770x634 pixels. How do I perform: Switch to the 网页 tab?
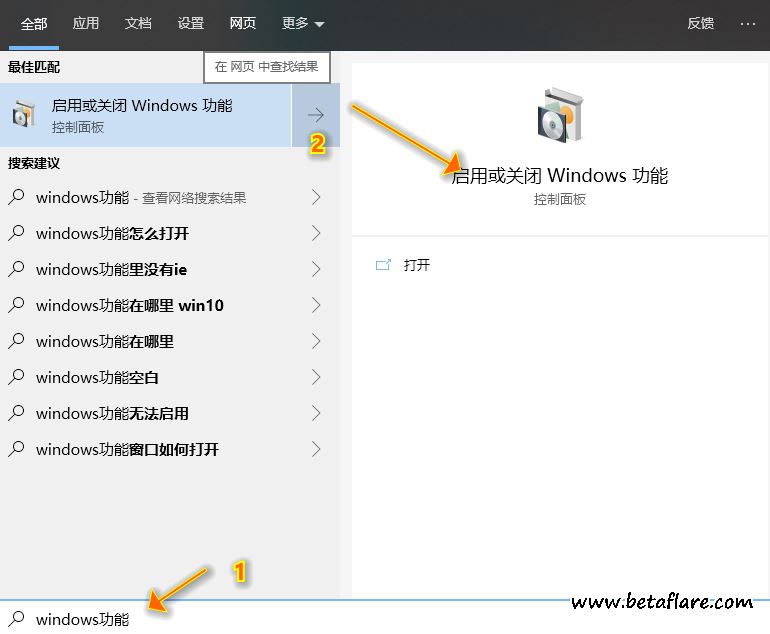coord(243,23)
